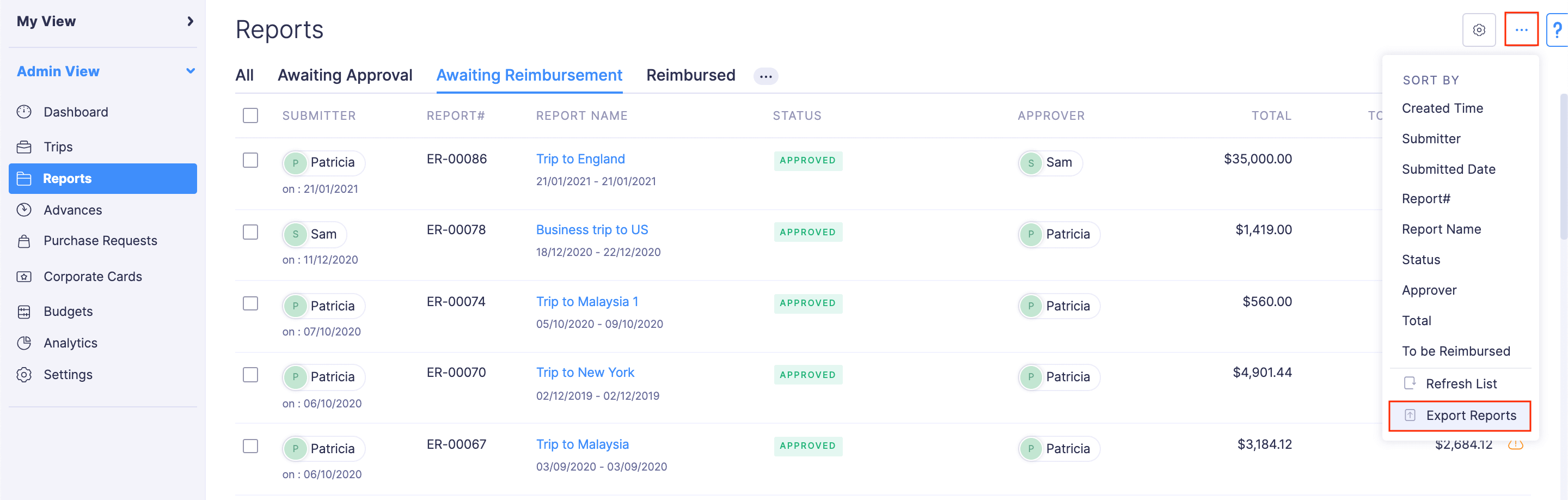Viewport: 1568px width, 500px height.
Task: Sort reports by Submitted Date
Action: click(x=1448, y=169)
